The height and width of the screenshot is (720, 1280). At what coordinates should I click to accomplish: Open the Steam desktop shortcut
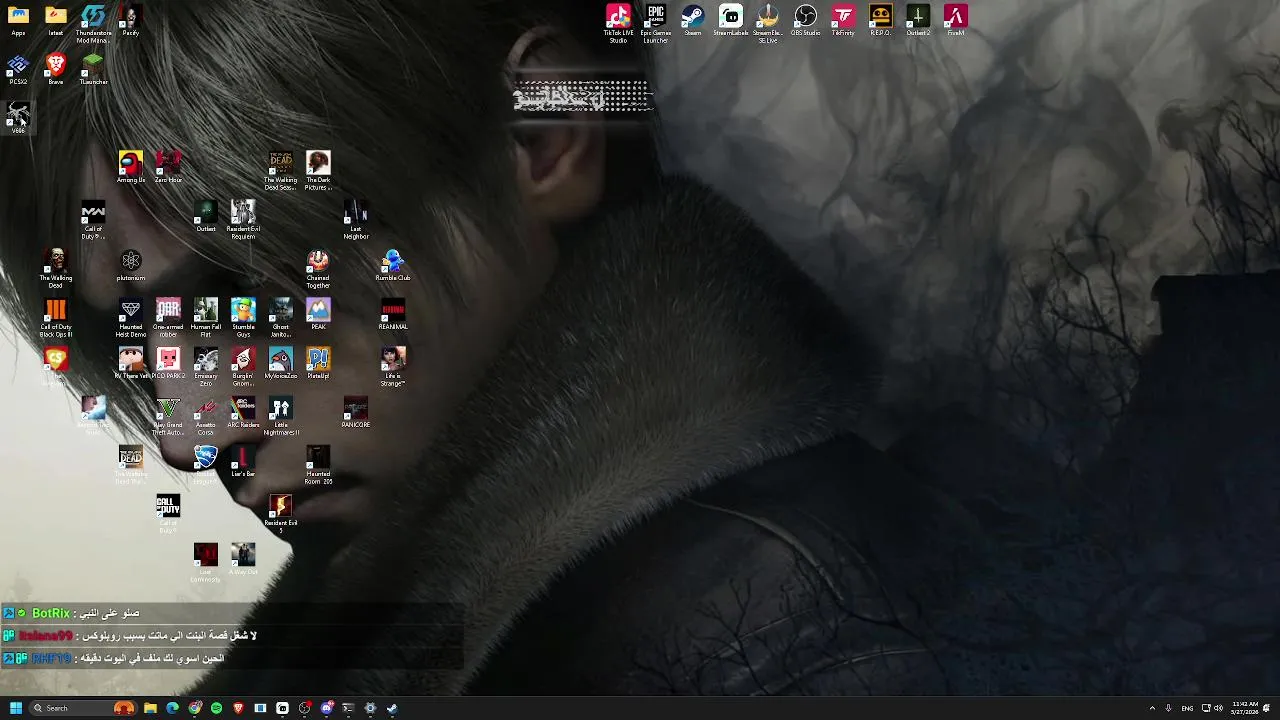692,20
